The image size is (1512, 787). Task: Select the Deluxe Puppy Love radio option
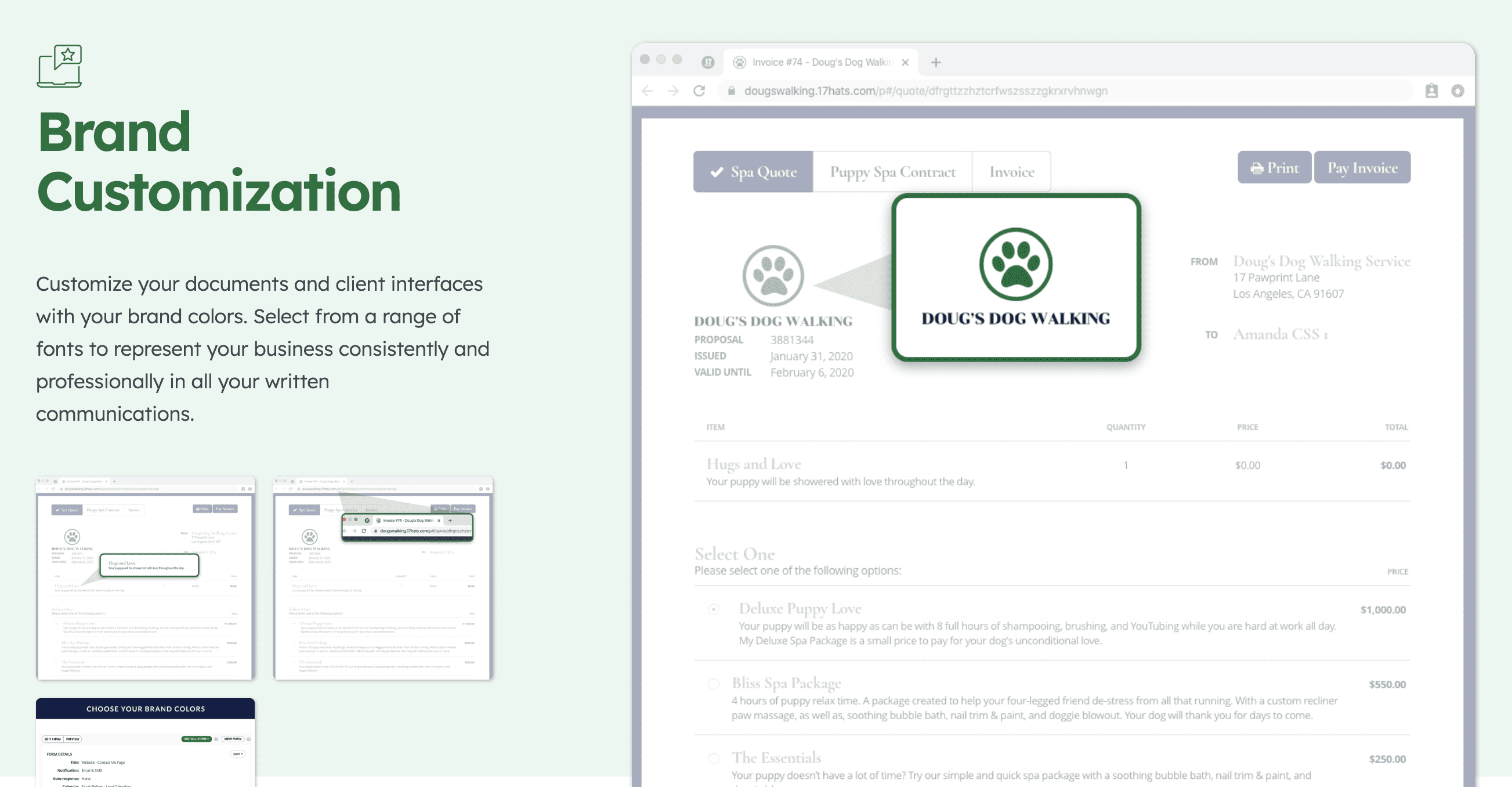click(x=714, y=609)
